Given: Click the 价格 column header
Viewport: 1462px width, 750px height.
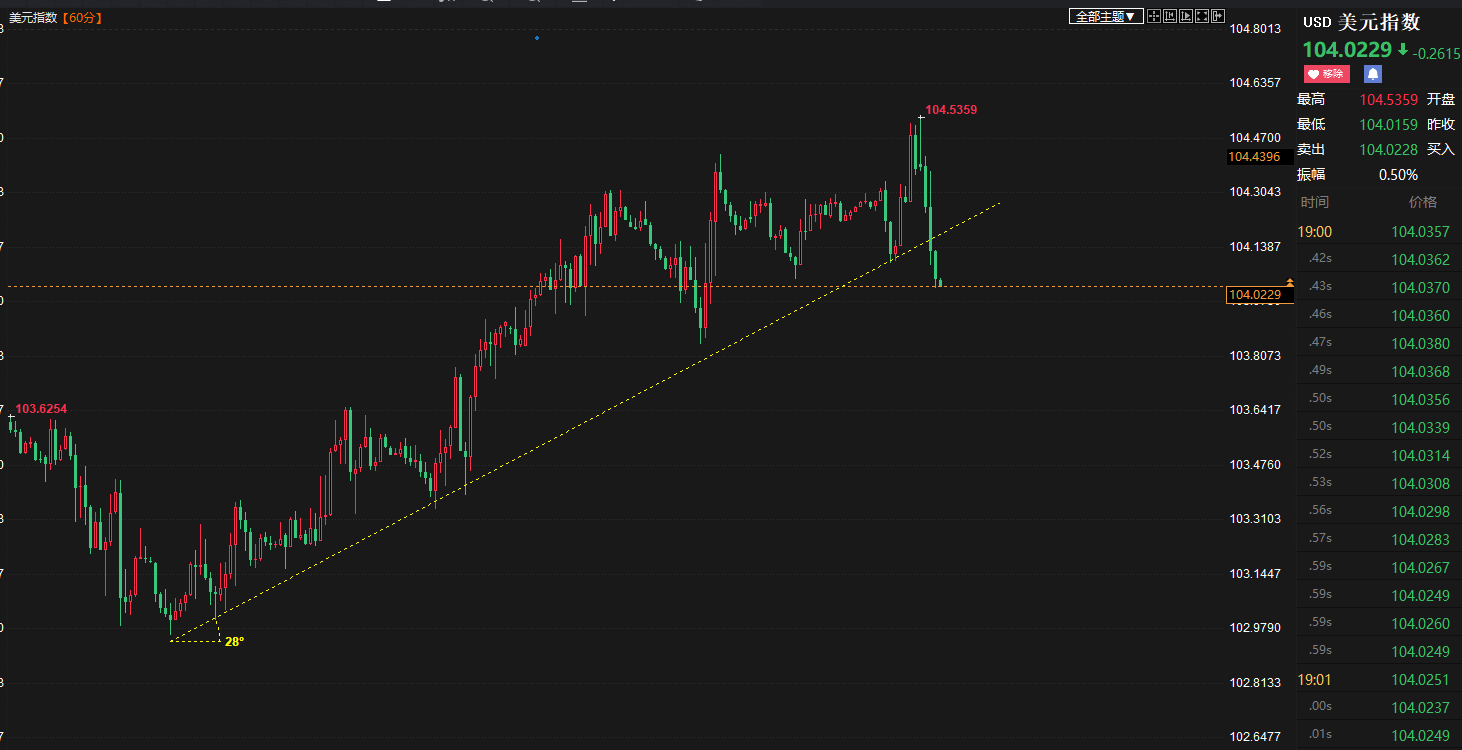Looking at the screenshot, I should (1422, 202).
